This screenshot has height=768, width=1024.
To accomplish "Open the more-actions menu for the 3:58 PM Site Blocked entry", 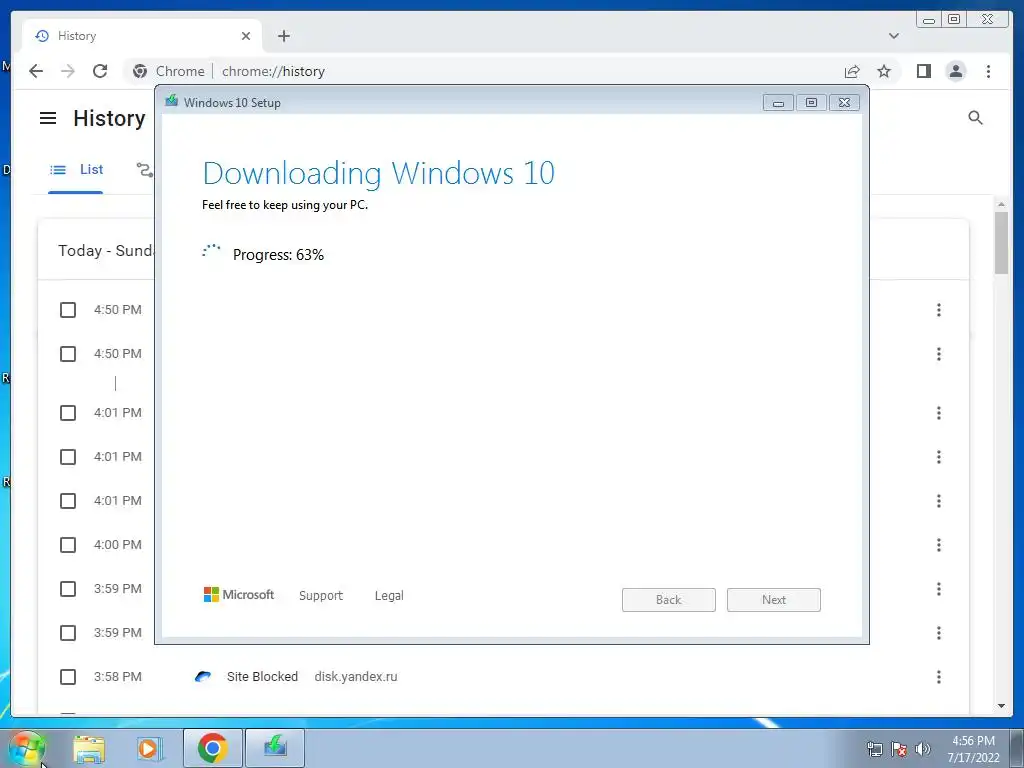I will [938, 677].
